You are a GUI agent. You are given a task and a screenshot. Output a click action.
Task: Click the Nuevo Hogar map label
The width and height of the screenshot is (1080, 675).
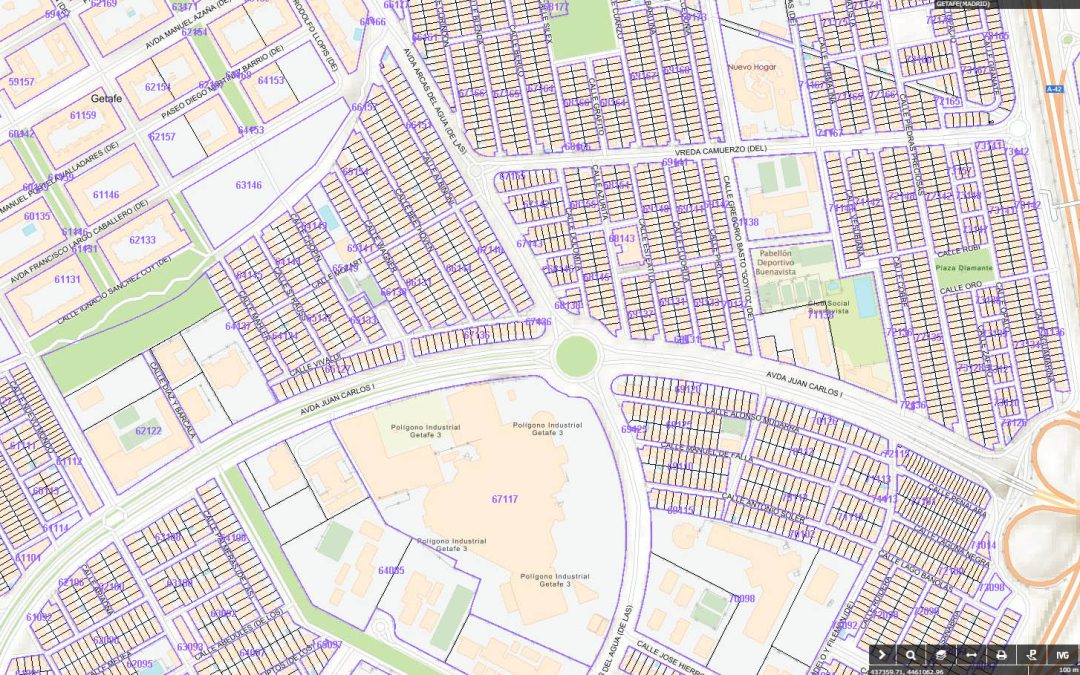753,68
